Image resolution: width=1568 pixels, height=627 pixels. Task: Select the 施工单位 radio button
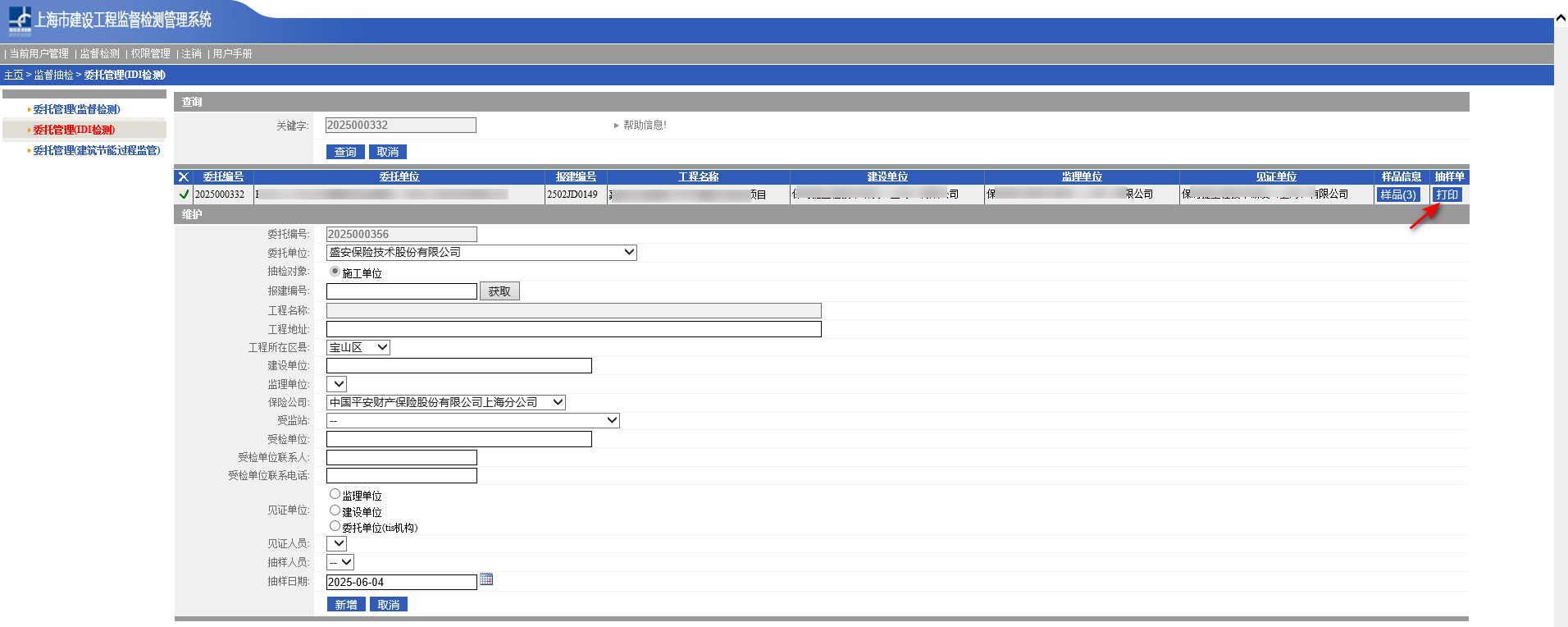click(335, 272)
